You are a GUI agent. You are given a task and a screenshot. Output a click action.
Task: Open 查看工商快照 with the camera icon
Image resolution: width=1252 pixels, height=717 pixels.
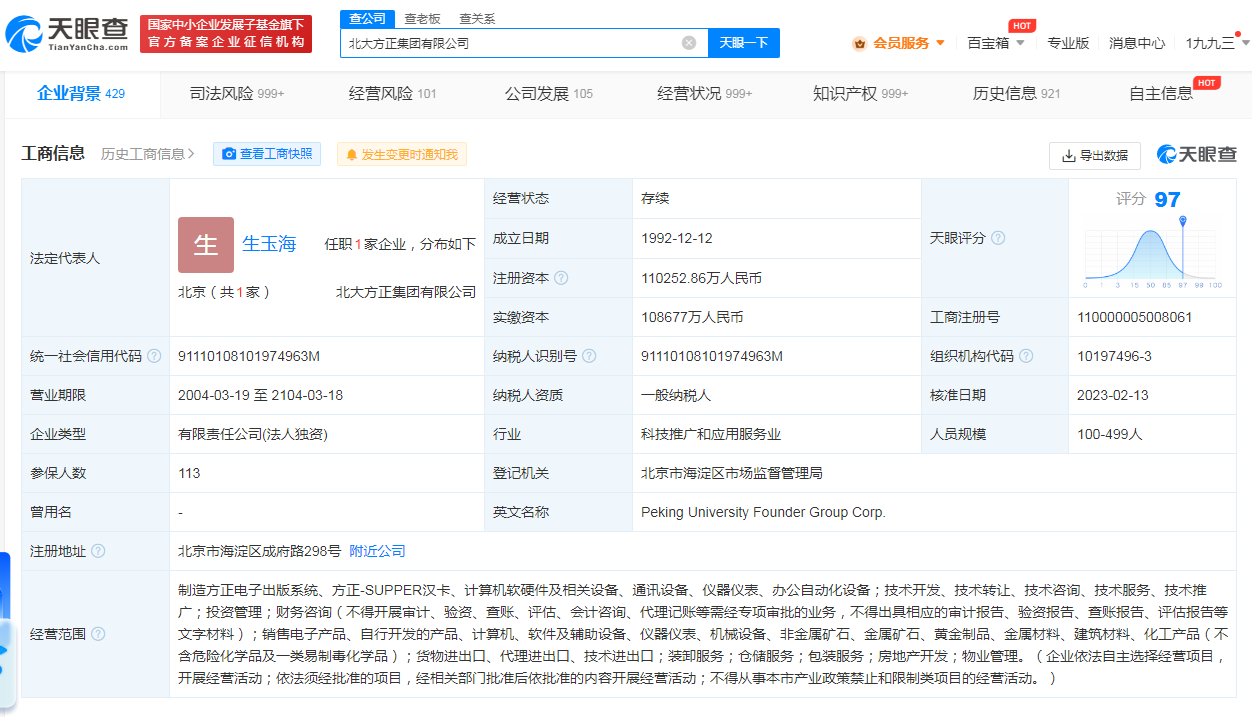tap(267, 154)
